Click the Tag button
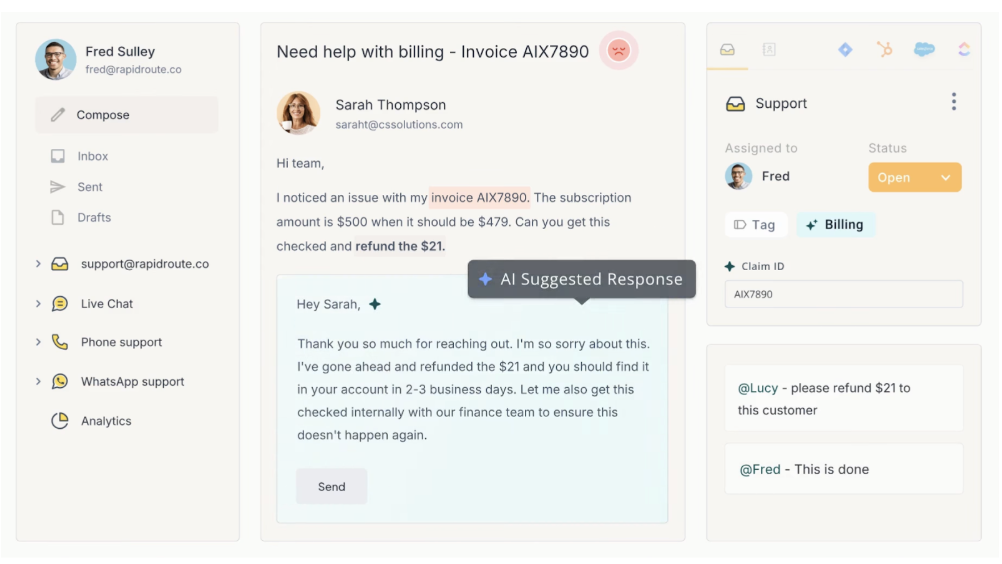This screenshot has height=564, width=1002. pos(755,225)
